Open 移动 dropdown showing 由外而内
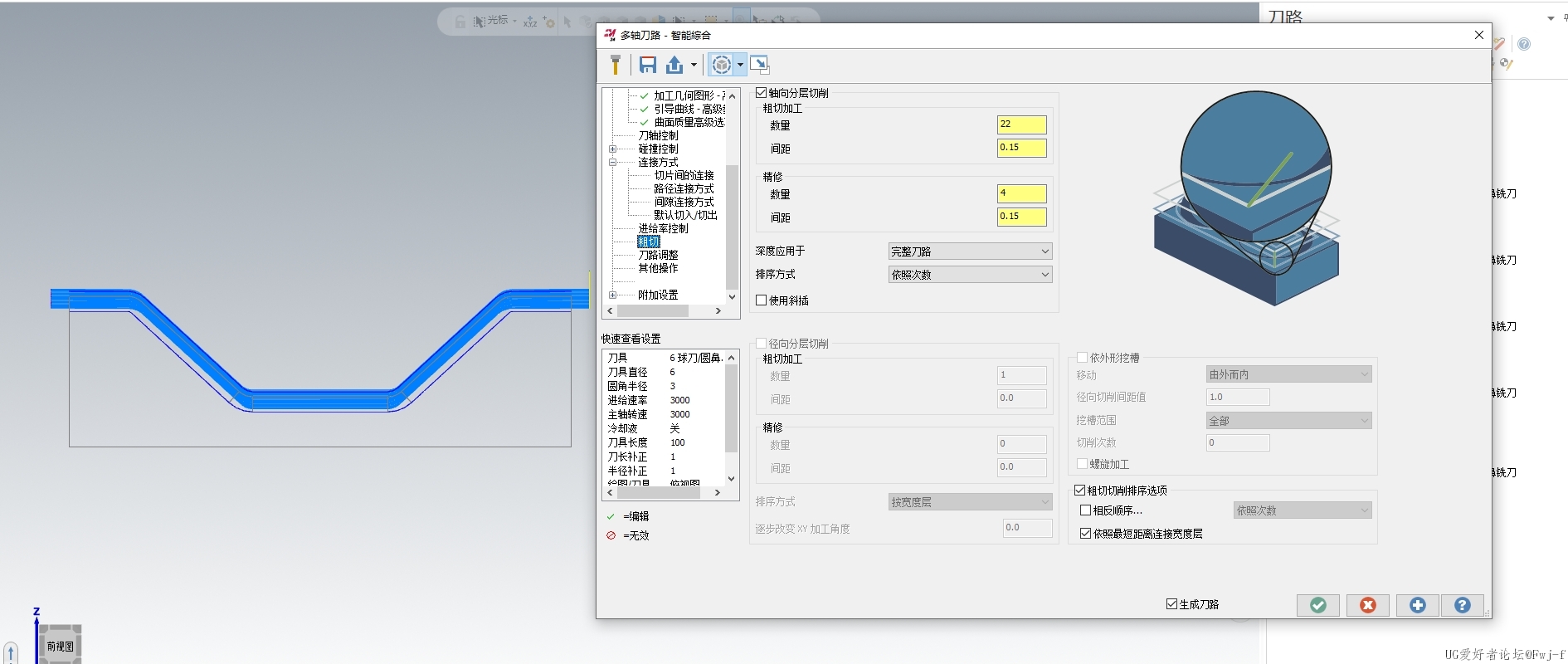 pyautogui.click(x=1288, y=374)
